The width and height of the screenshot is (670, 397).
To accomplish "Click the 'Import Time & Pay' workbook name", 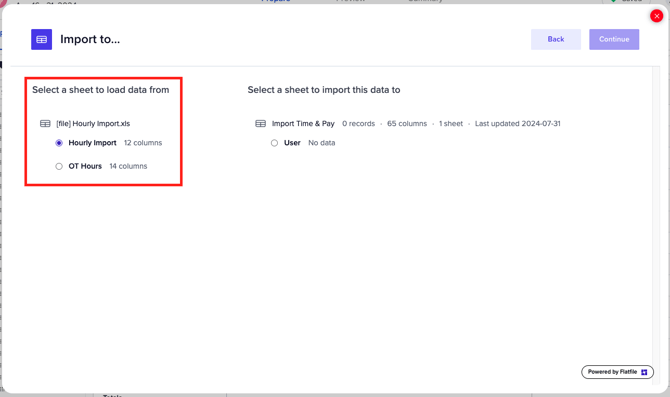I will point(303,124).
